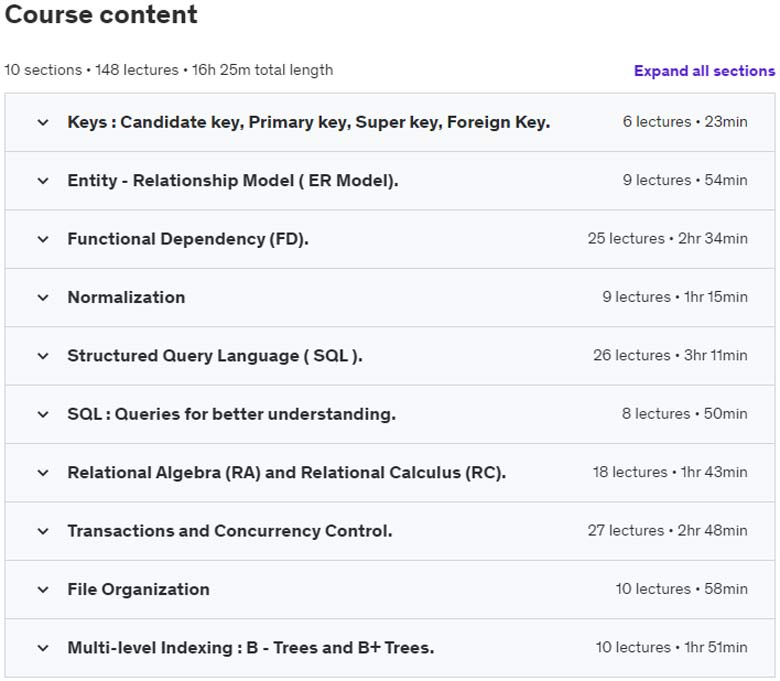Click the '26 lectures • 3hr 11min' label

[670, 356]
